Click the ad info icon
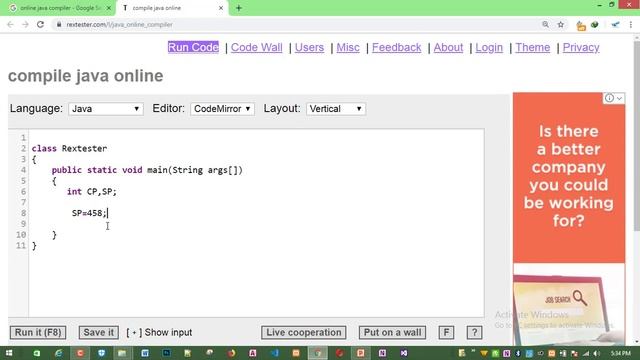 [x=609, y=98]
